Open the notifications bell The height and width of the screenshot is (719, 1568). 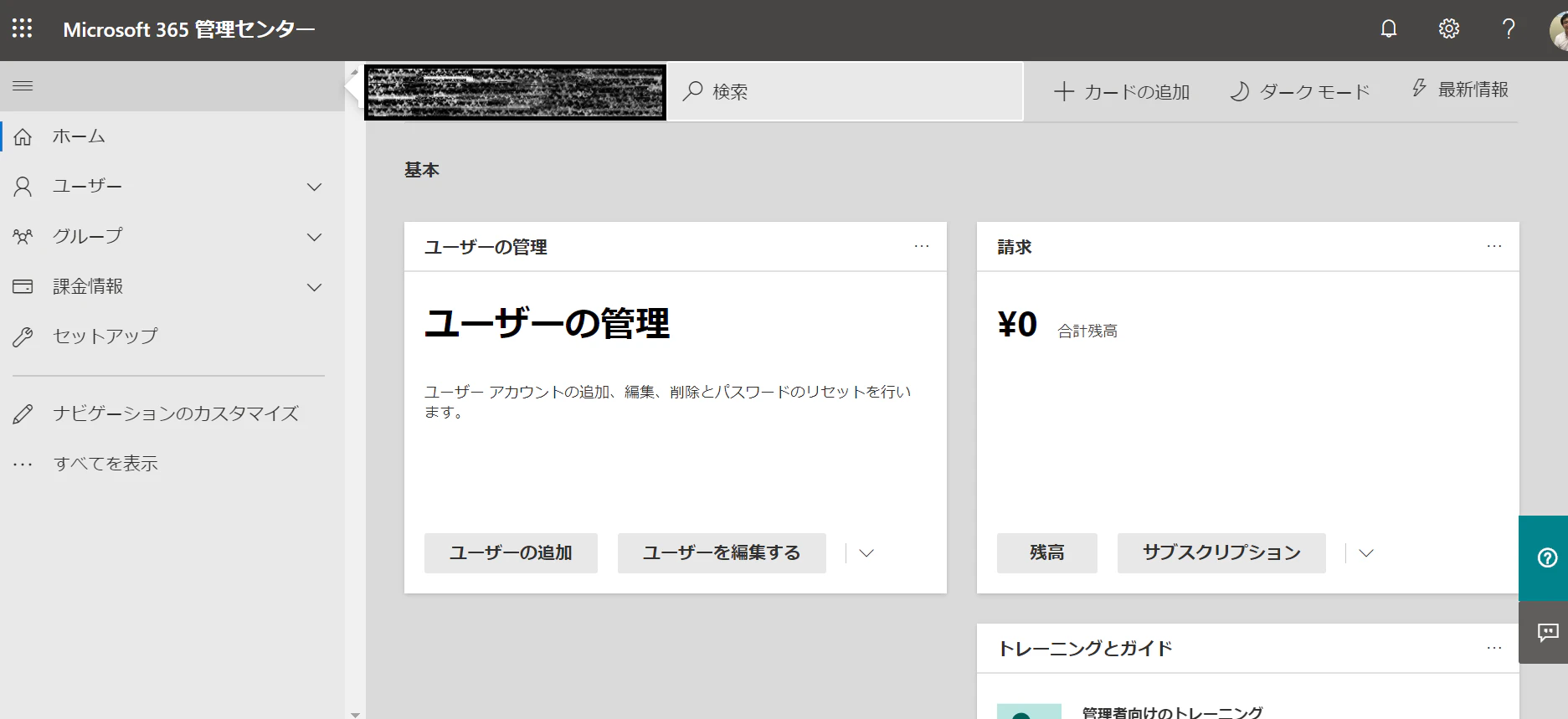(1389, 28)
